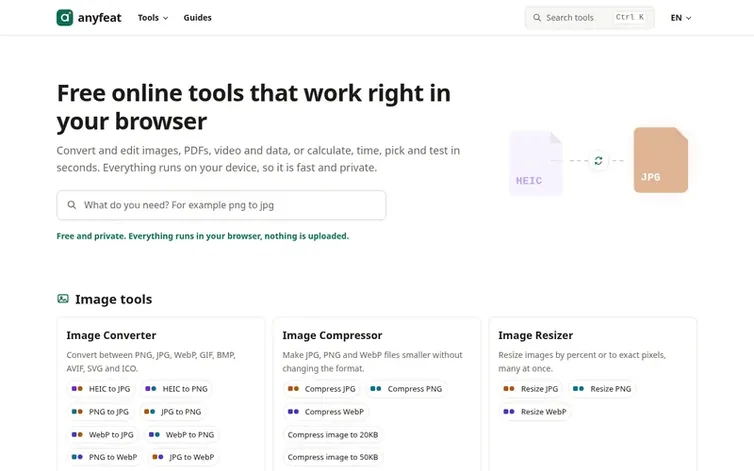Open the HEIC to PNG tool

(176, 389)
